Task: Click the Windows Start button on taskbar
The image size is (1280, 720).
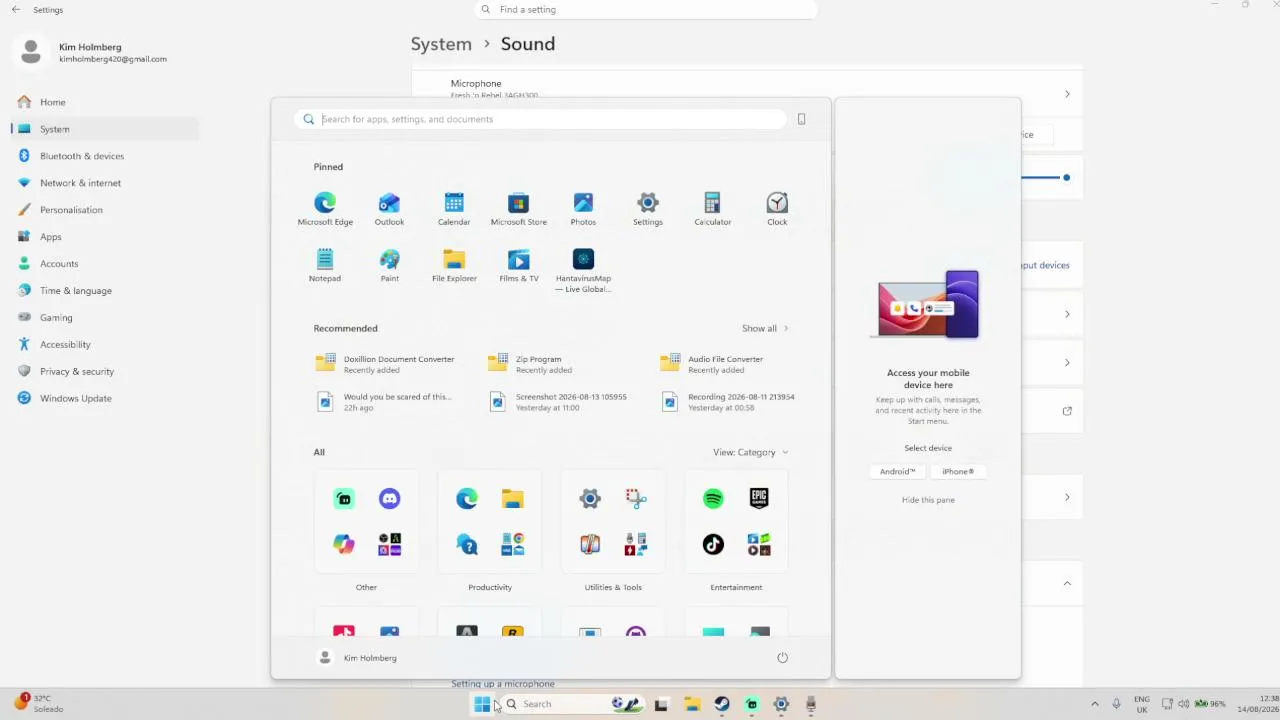Action: [x=482, y=704]
